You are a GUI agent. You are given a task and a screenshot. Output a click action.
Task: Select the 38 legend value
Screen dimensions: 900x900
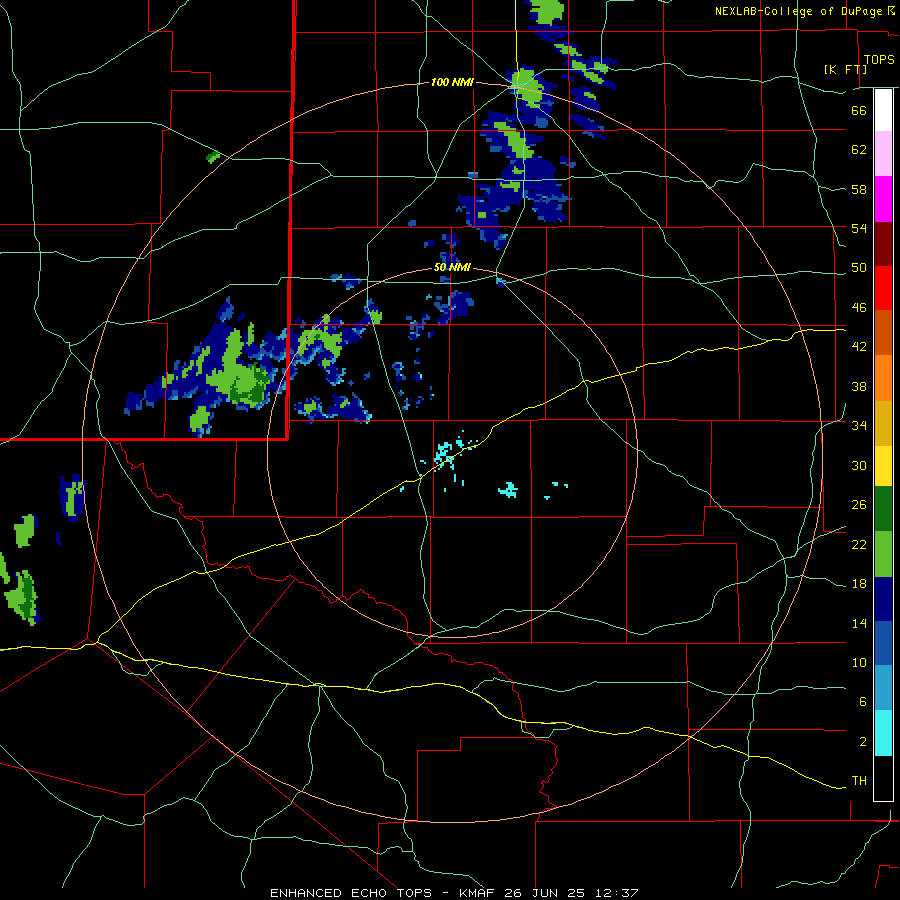click(x=859, y=386)
